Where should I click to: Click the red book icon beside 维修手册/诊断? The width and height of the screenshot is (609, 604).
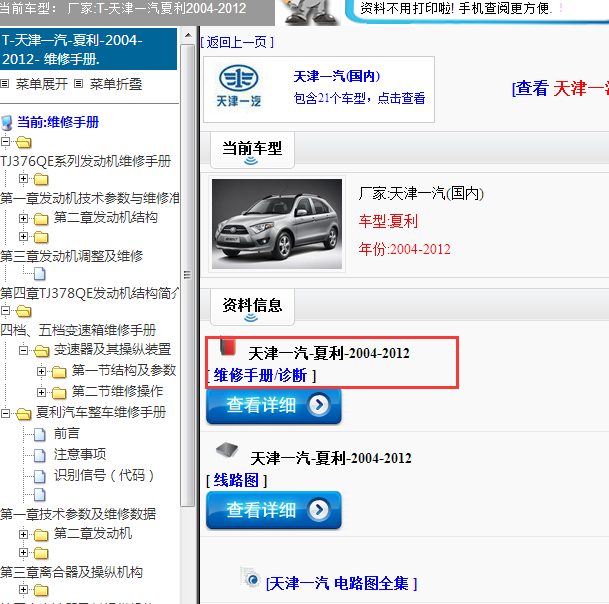(x=228, y=346)
